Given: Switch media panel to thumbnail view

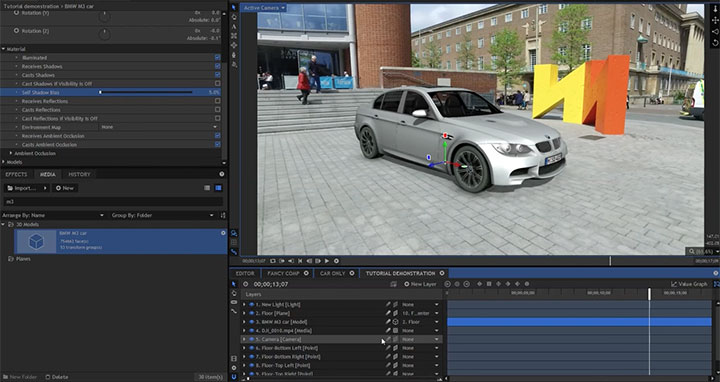Looking at the screenshot, I should click(218, 188).
